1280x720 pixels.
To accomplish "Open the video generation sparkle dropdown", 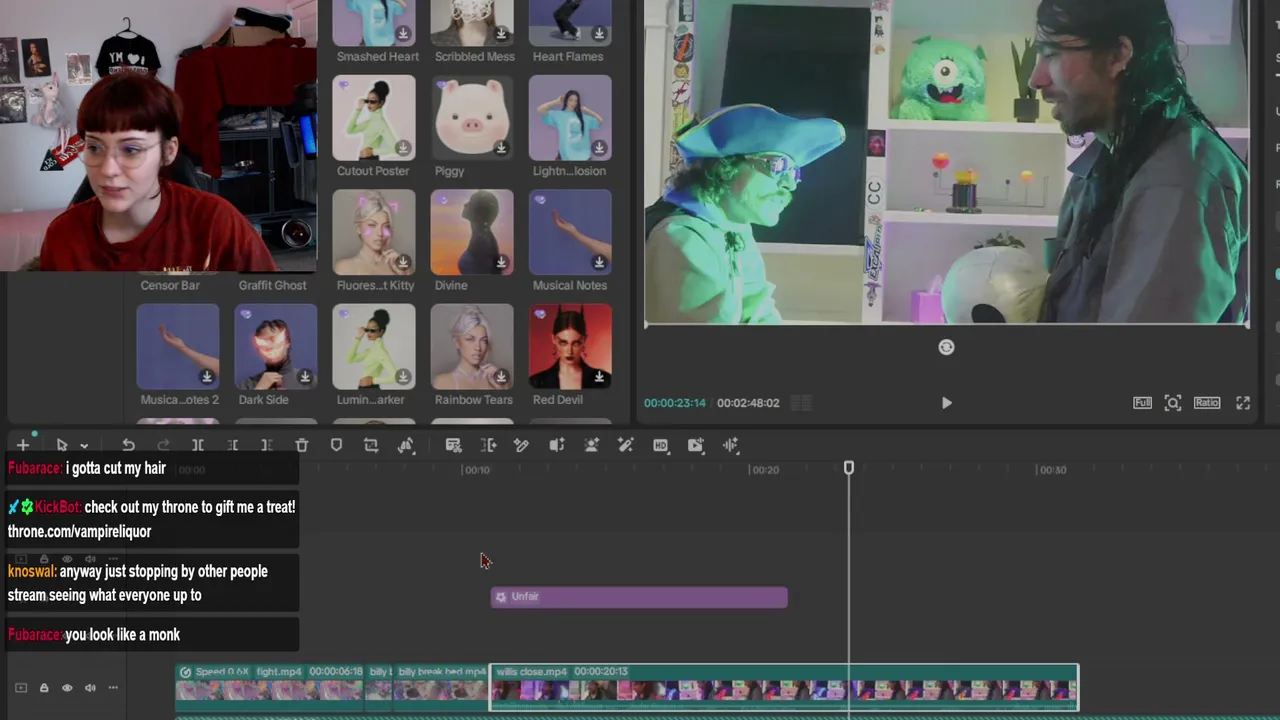I will [696, 445].
